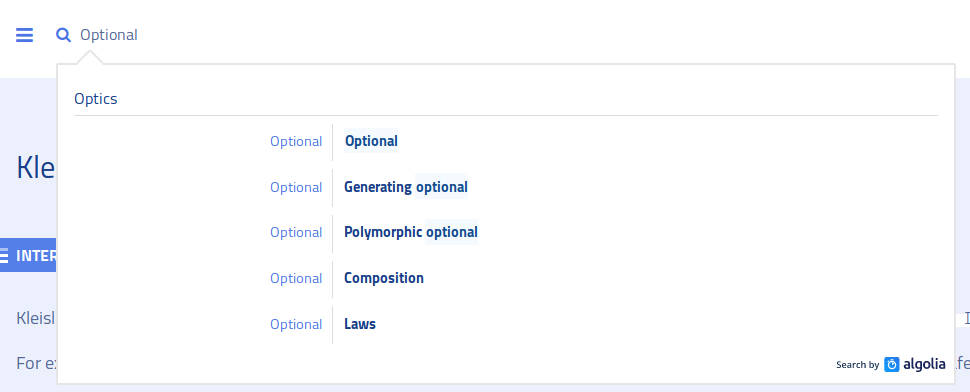Click the magnifier search icon
Image resolution: width=970 pixels, height=392 pixels.
click(63, 35)
